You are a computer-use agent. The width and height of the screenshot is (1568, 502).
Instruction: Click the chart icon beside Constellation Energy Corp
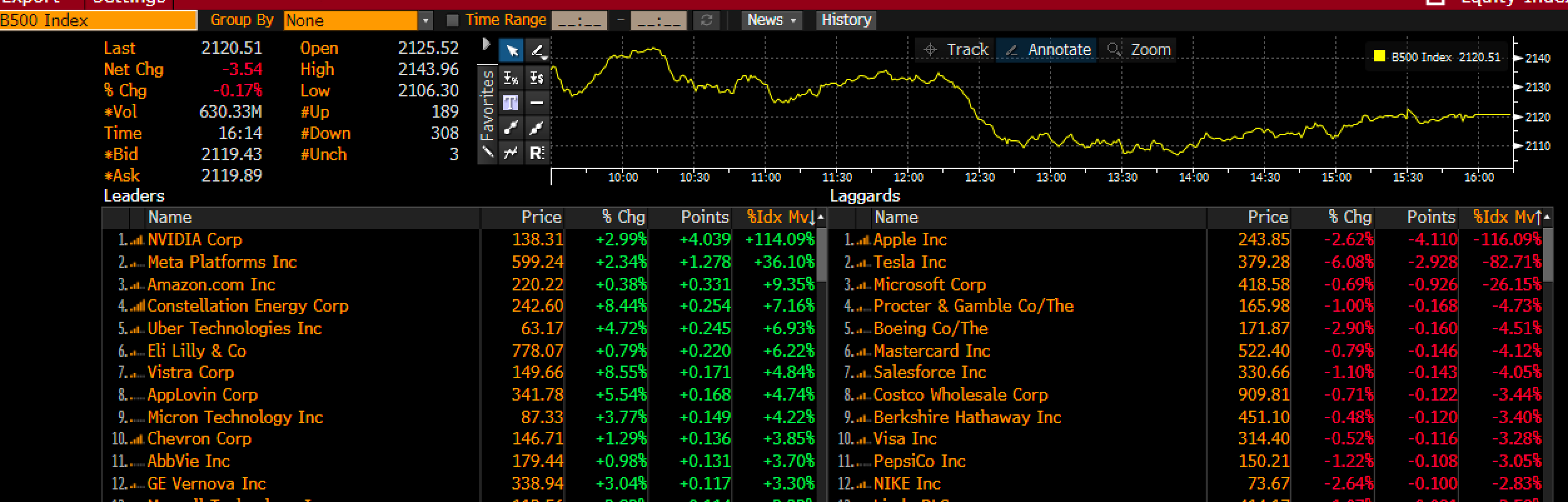(x=137, y=307)
